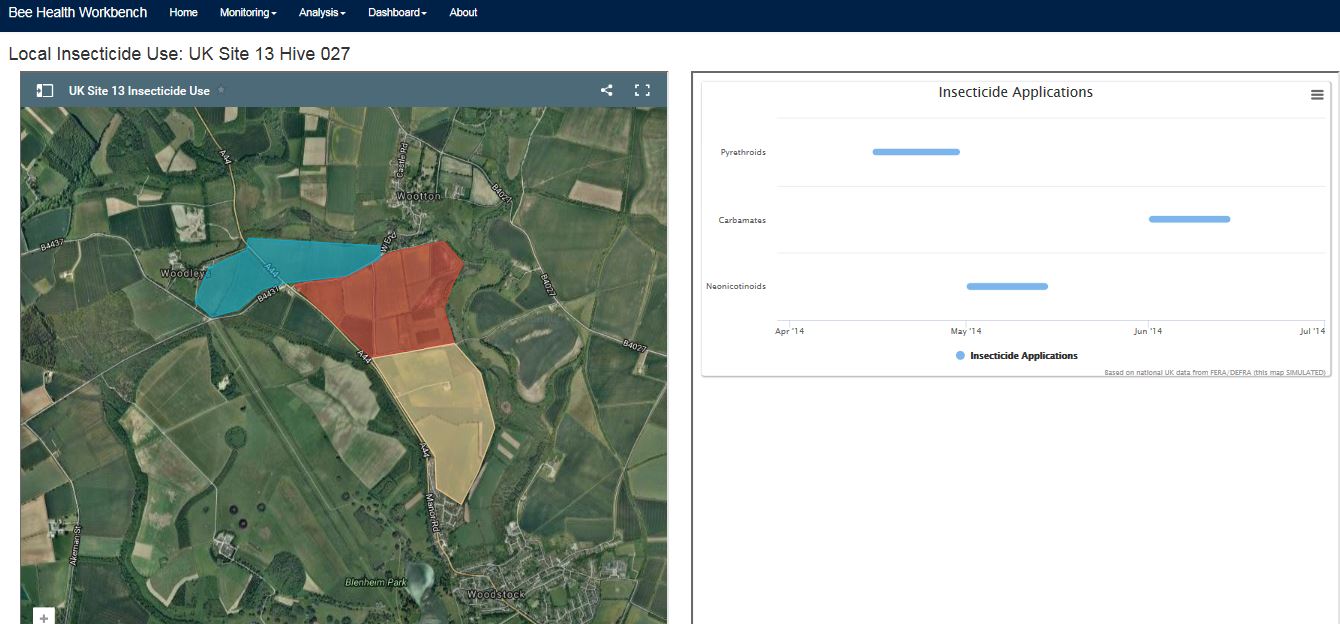Click the May '14 axis tick label
The width and height of the screenshot is (1340, 624).
[966, 331]
